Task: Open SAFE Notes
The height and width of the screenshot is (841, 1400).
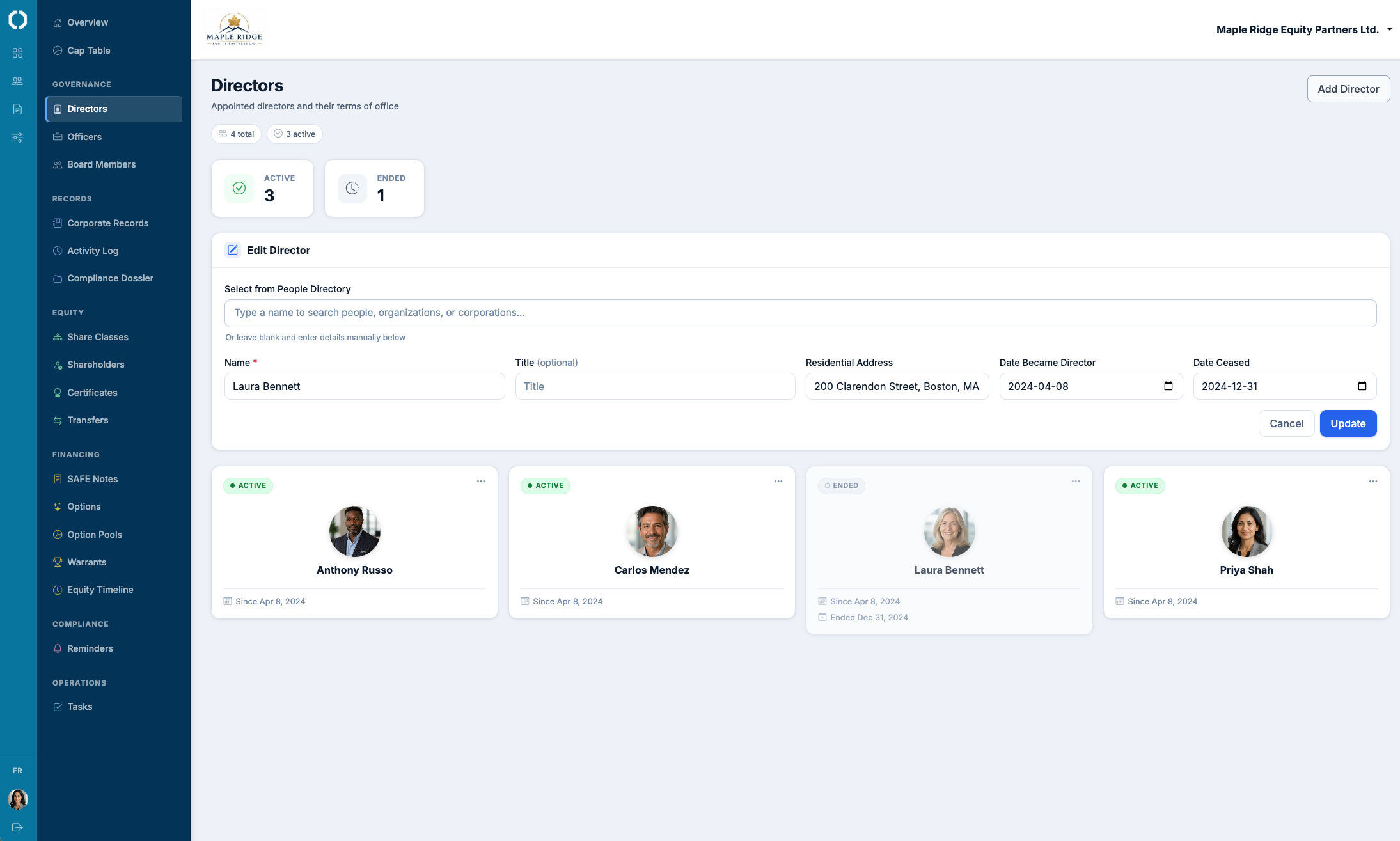Action: tap(114, 479)
